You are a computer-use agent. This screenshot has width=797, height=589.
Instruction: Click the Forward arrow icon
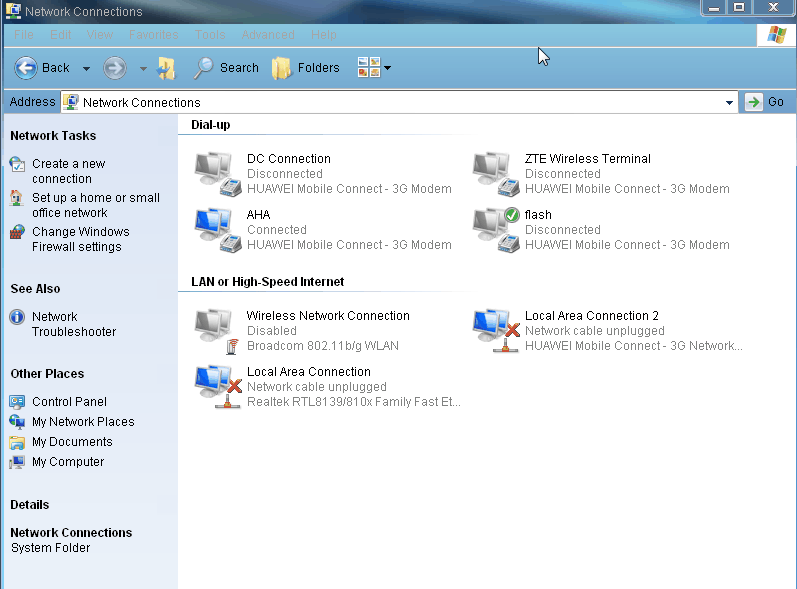coord(115,68)
